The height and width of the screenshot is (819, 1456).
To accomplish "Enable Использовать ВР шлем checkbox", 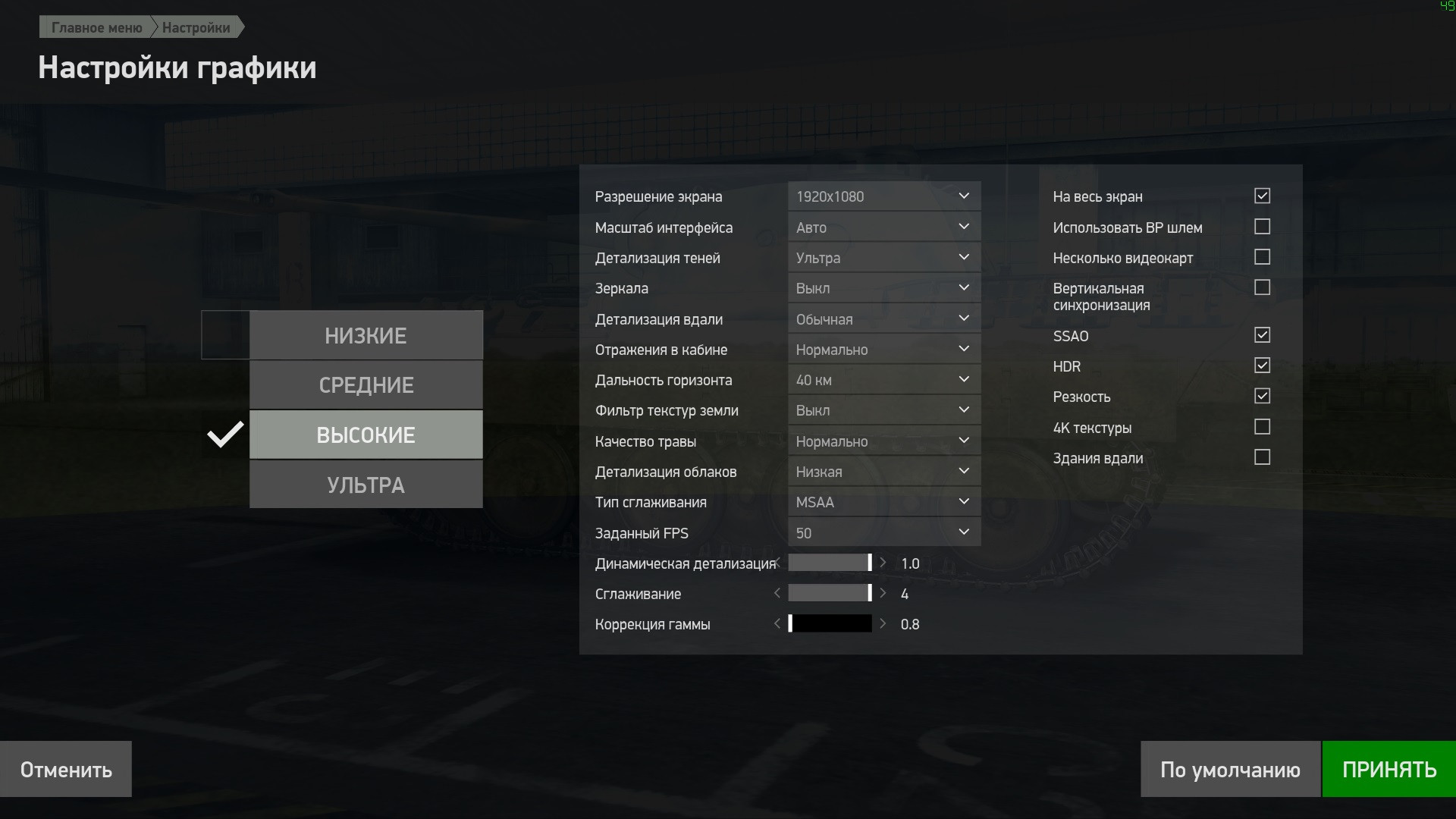I will click(x=1262, y=227).
